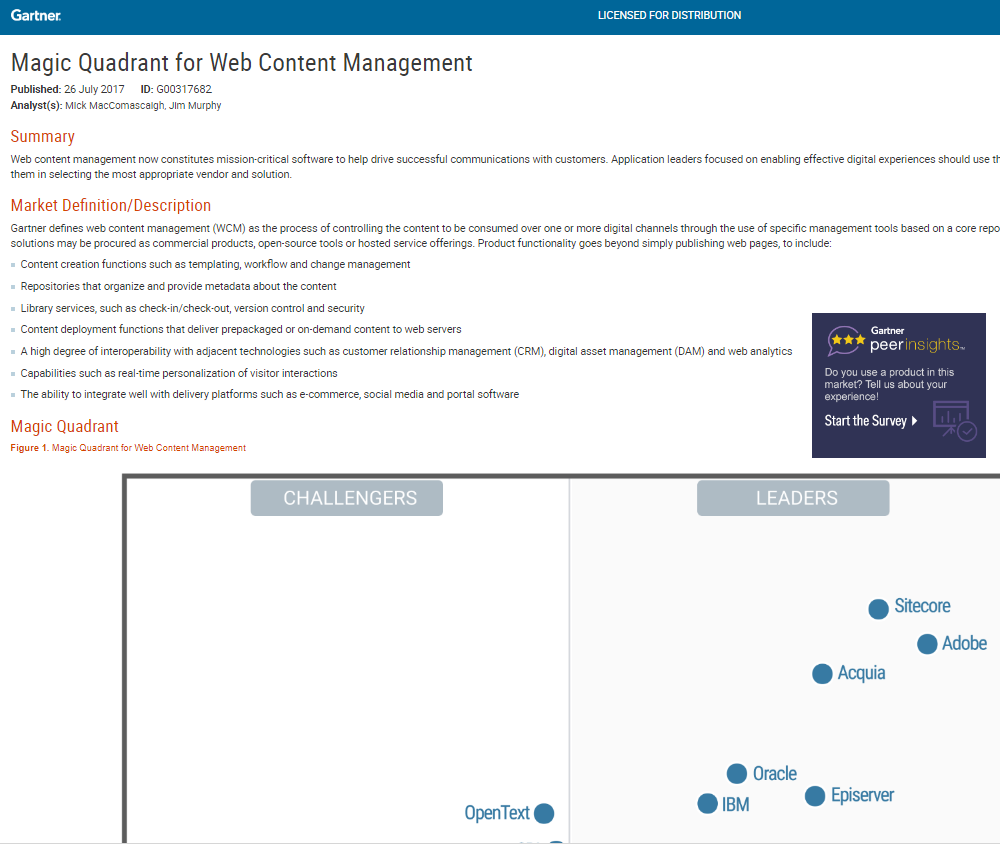Click the Summary section heading

[x=43, y=137]
